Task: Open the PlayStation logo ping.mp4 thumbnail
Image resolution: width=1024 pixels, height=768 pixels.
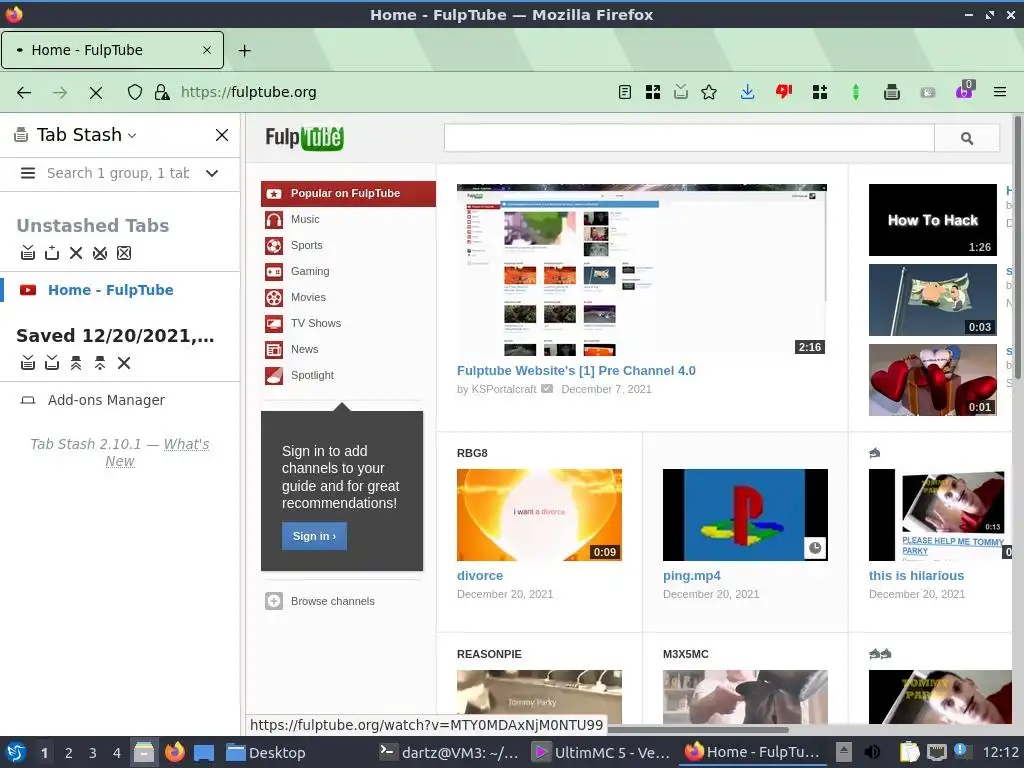Action: click(745, 515)
